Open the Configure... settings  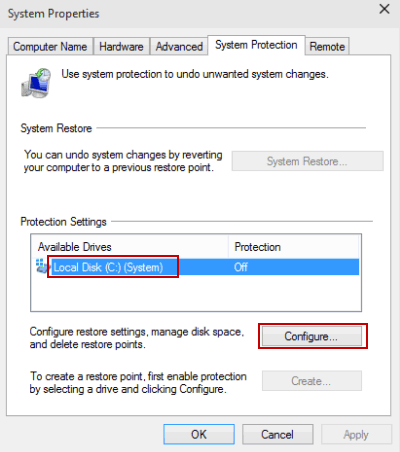pos(311,336)
